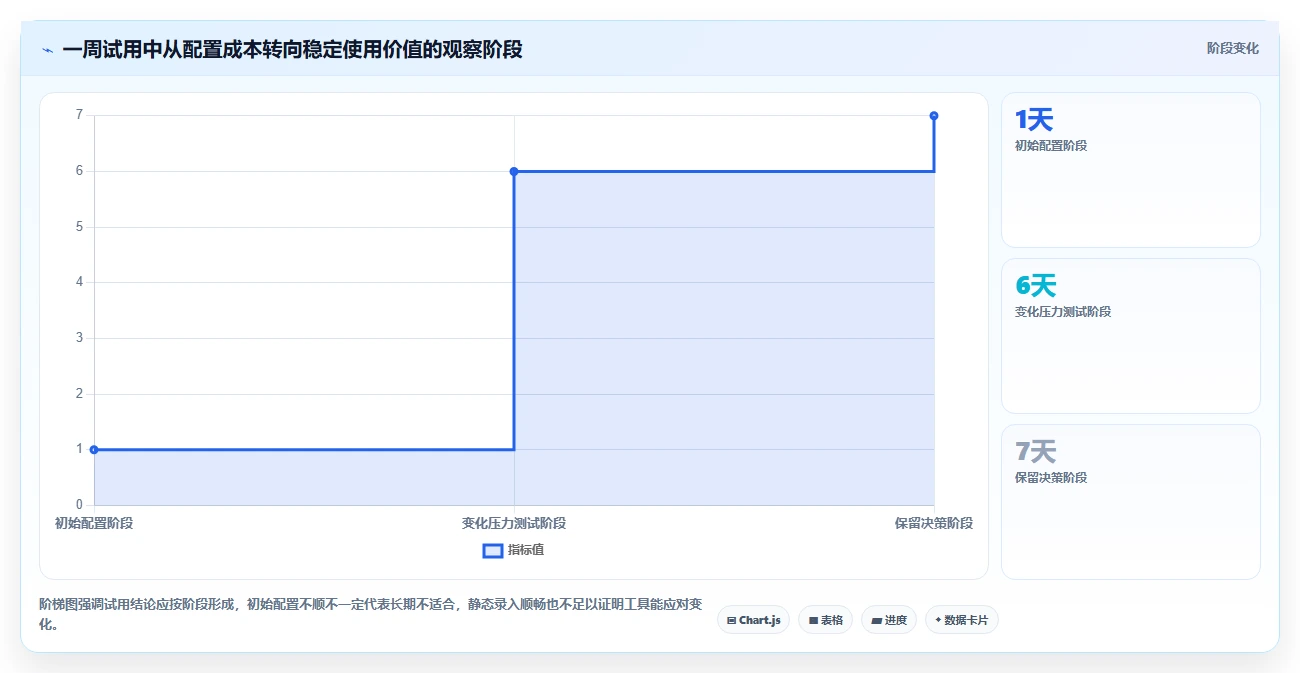Open the 6天 变化压力测试阶段 card

(x=1130, y=336)
